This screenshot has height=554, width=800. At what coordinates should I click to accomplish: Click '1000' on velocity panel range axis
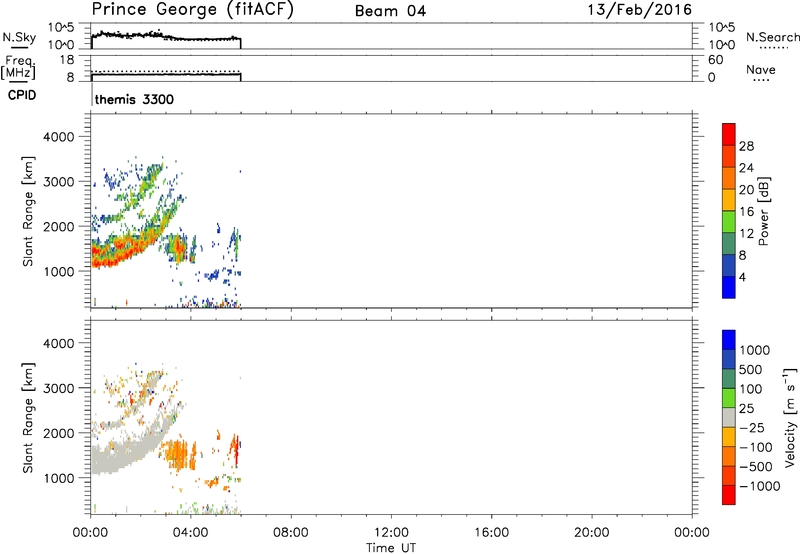click(x=59, y=478)
